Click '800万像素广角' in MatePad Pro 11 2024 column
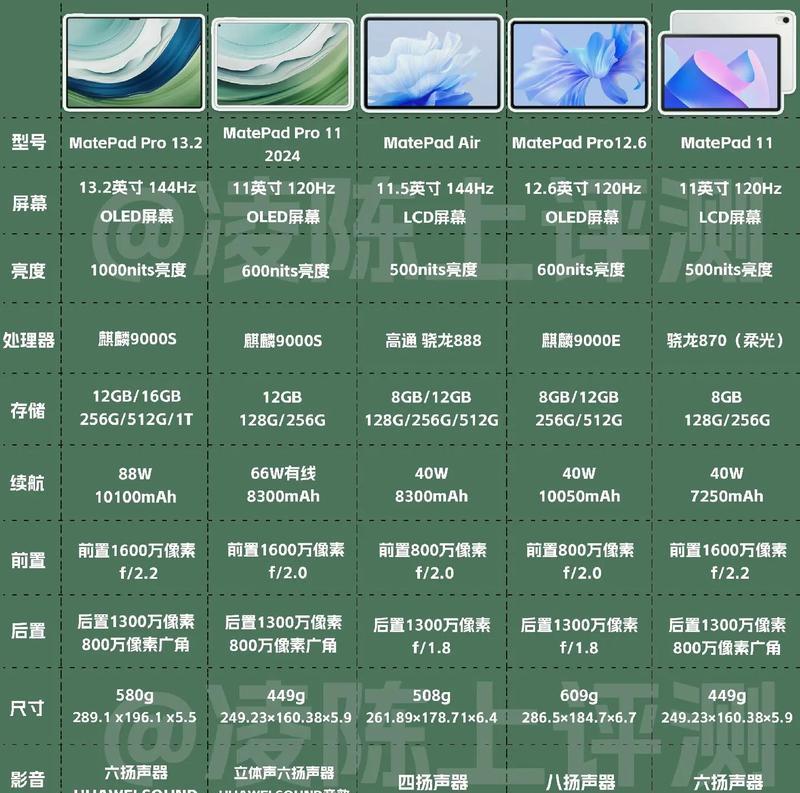This screenshot has height=793, width=800. coord(283,646)
